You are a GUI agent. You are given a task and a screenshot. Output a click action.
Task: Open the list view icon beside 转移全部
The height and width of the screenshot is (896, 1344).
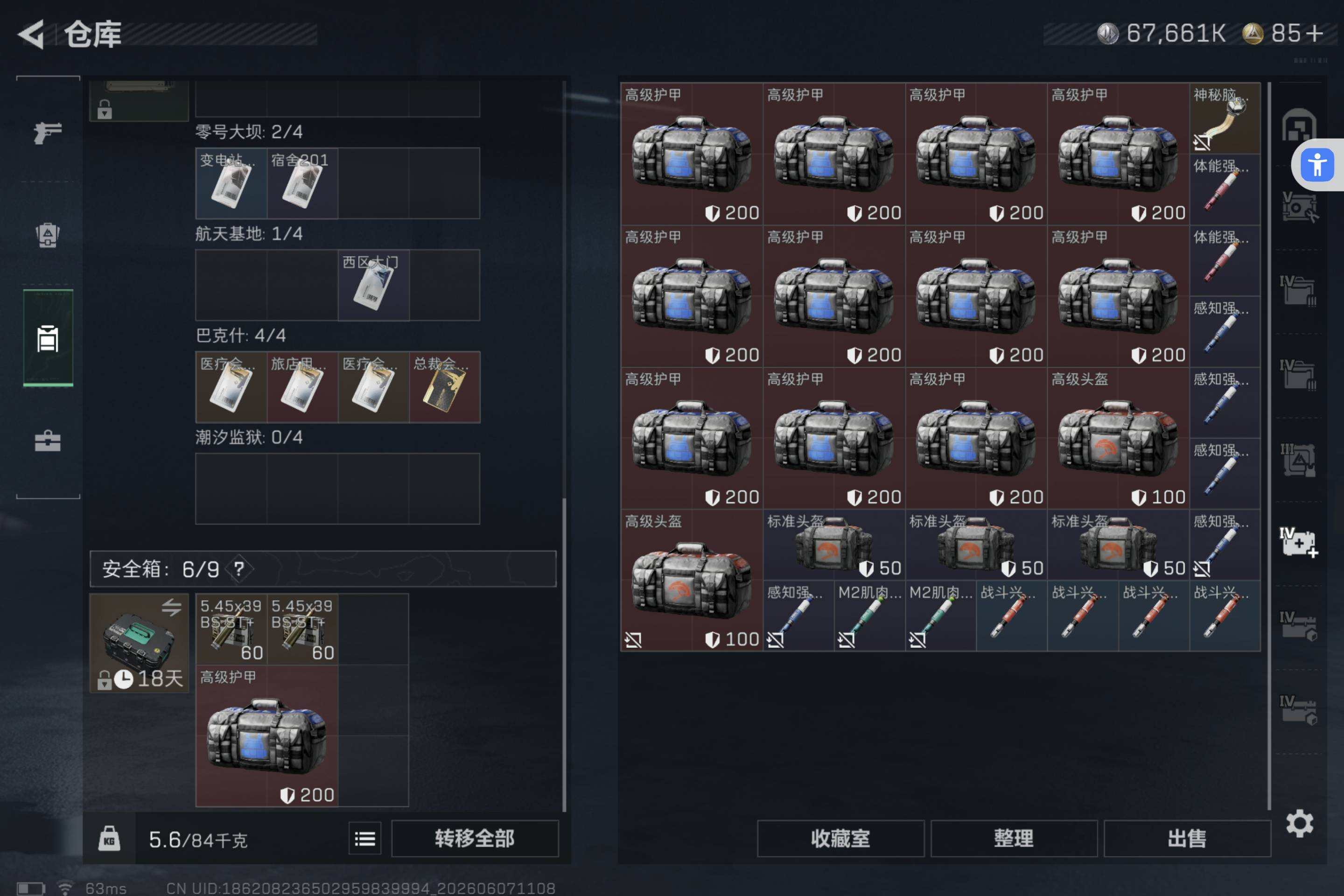click(364, 839)
